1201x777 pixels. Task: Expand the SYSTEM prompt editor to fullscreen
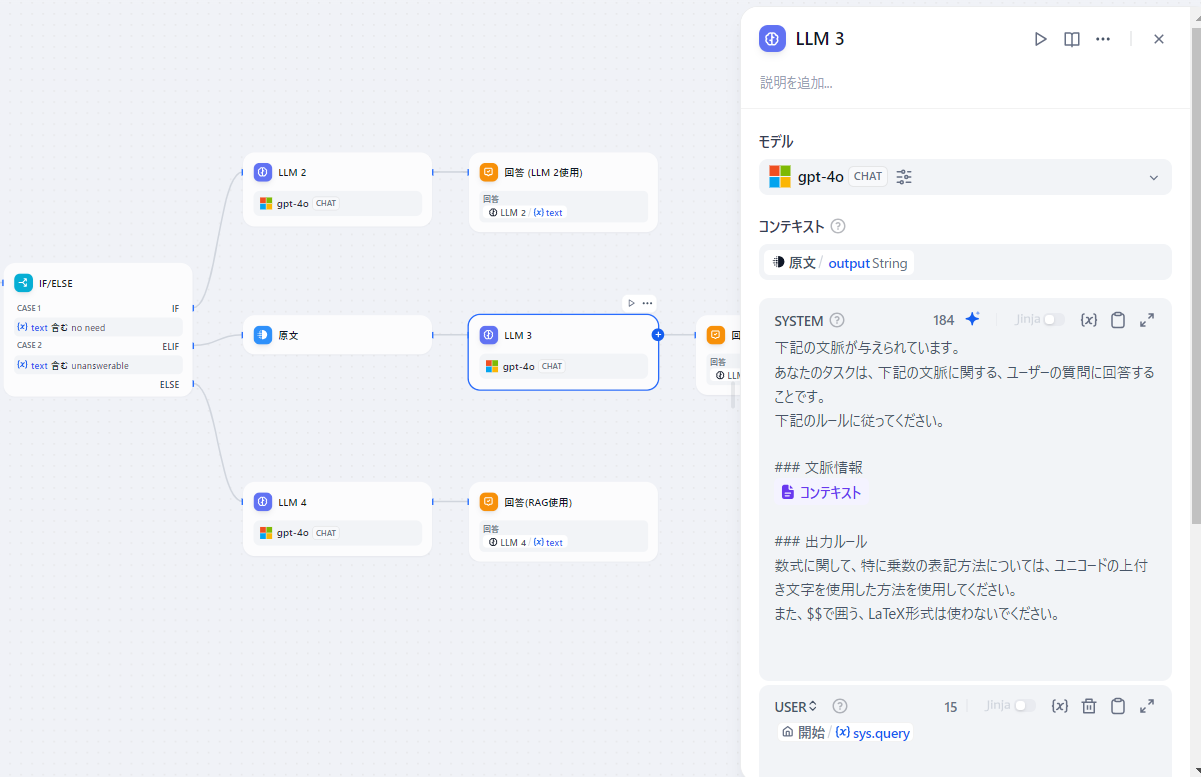1147,320
